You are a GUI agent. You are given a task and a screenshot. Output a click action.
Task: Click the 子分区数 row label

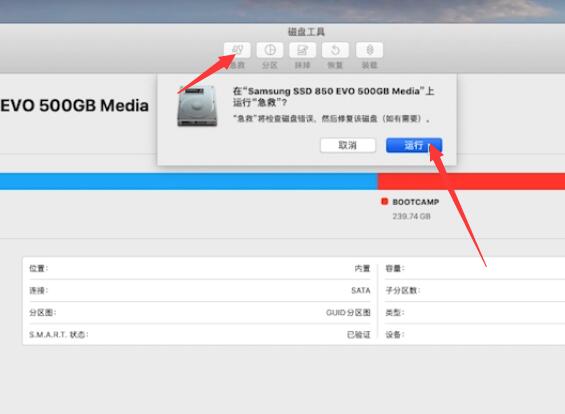point(403,290)
